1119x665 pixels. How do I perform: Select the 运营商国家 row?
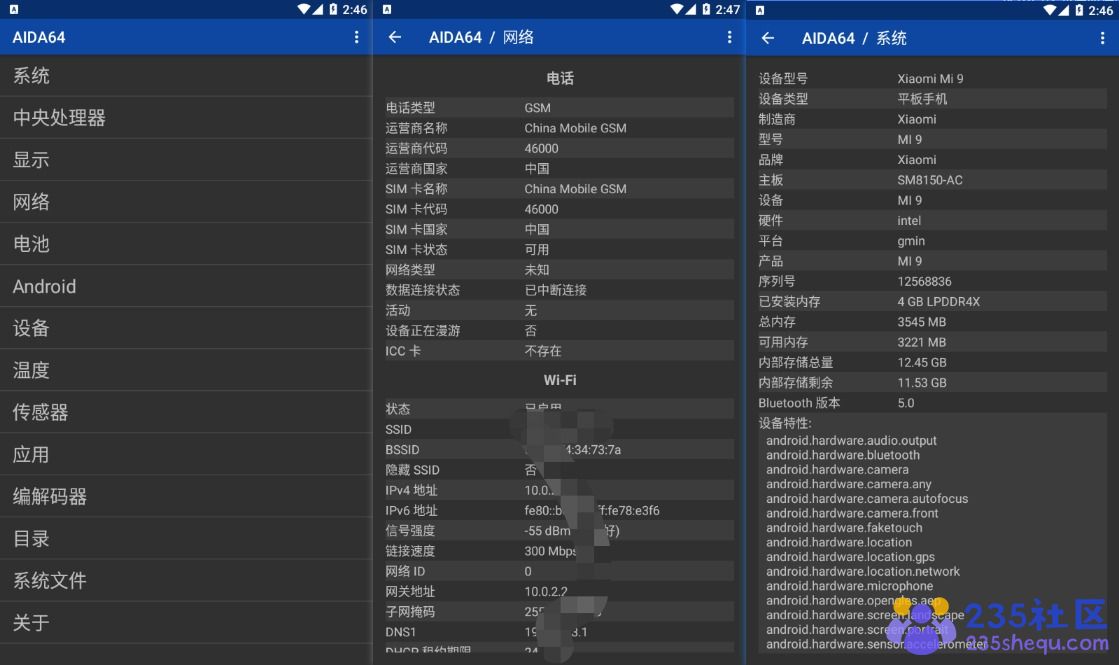pos(560,168)
